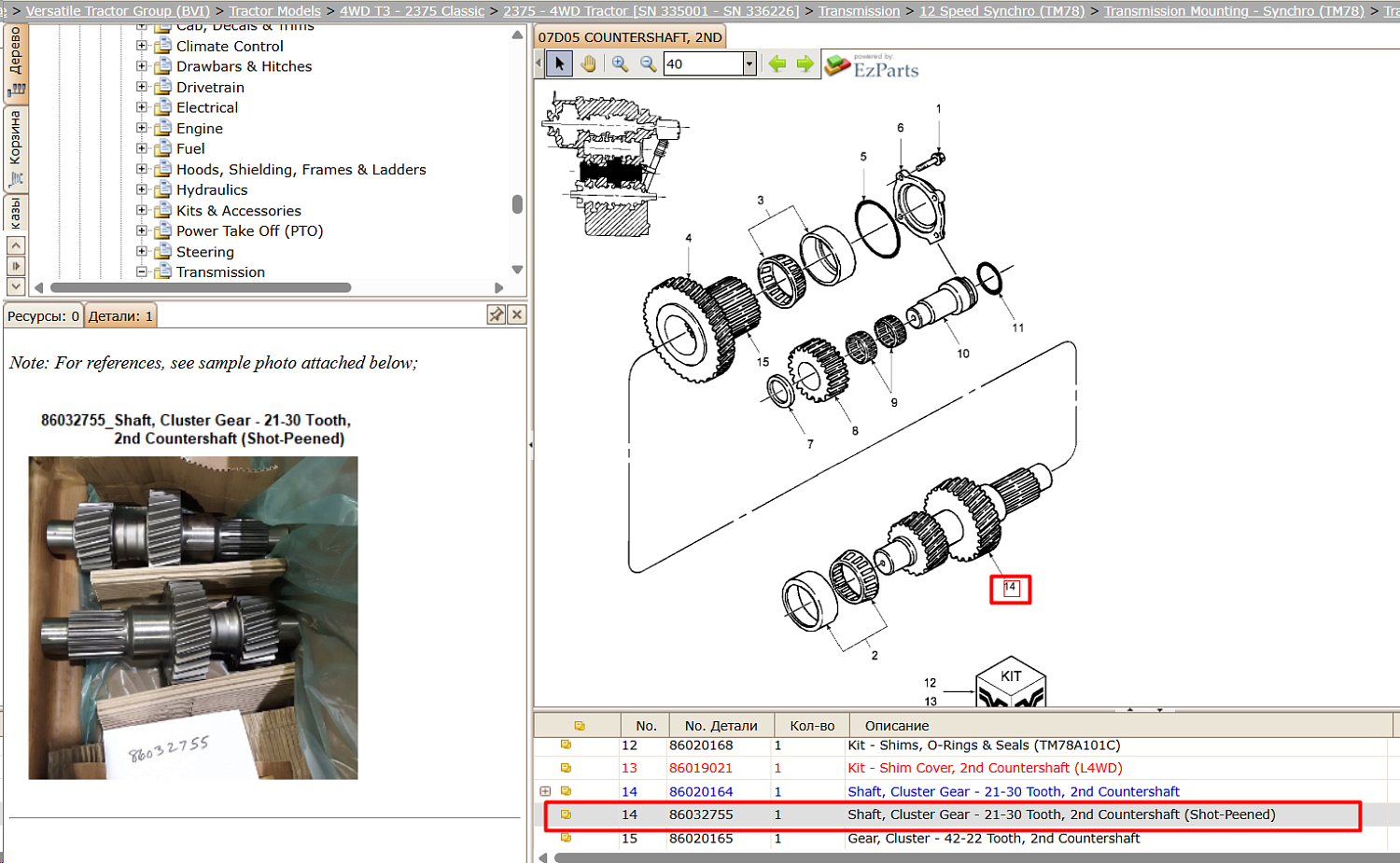Screen dimensions: 1400x863
Task: Click note icon in parts table header
Action: [x=580, y=726]
